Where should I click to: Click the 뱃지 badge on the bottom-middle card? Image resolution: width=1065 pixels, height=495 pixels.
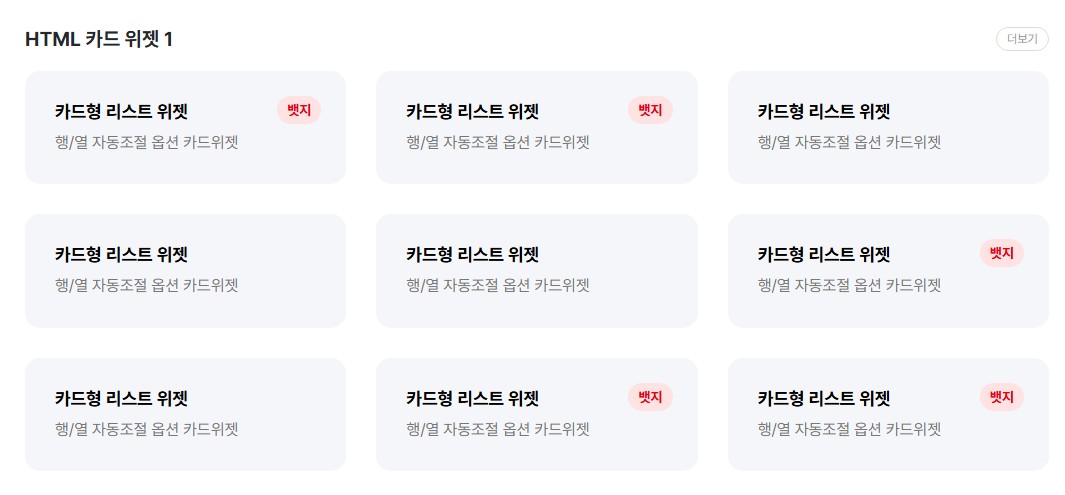tap(650, 397)
